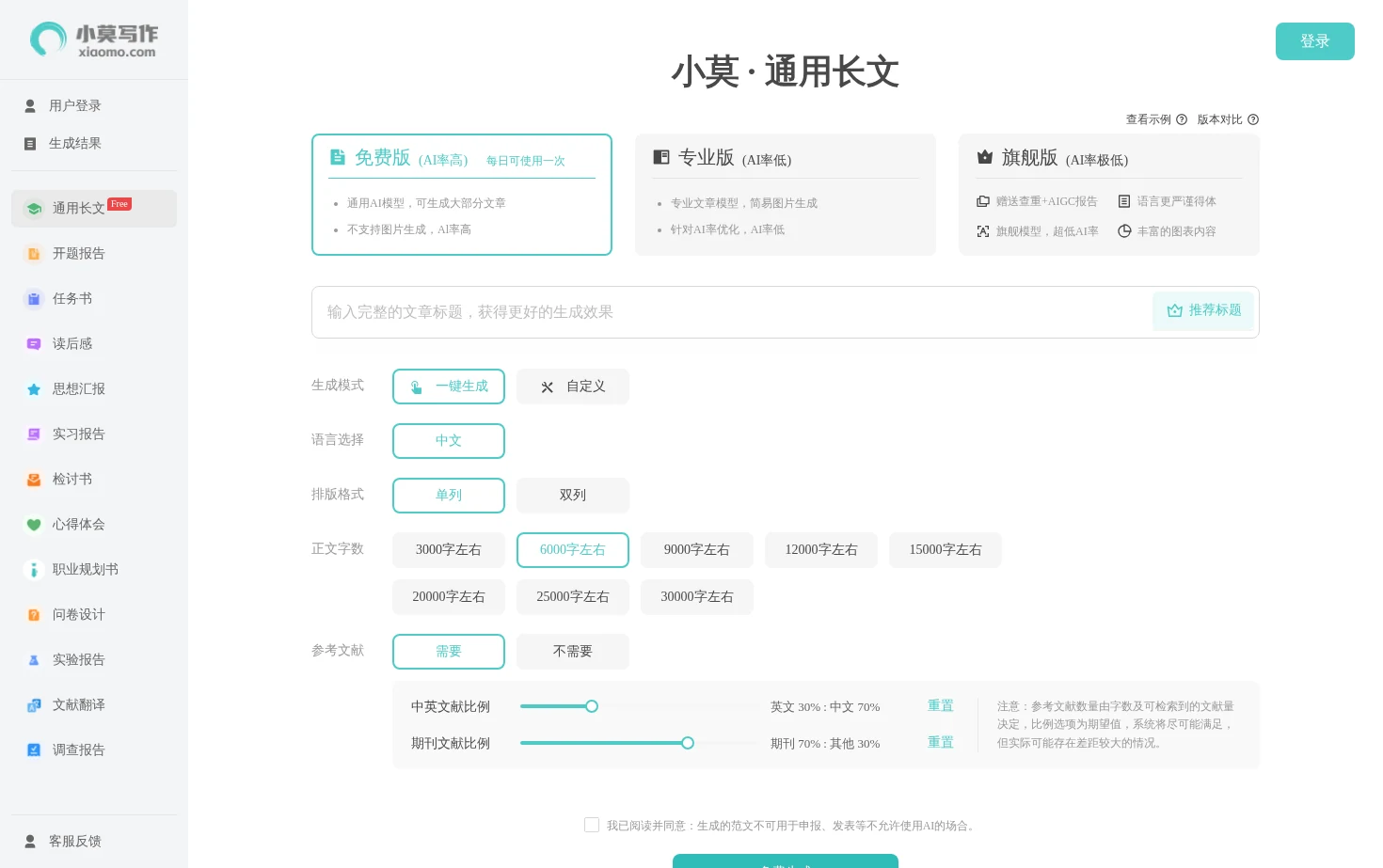The height and width of the screenshot is (868, 1383).
Task: Click the 客服反馈 person icon
Action: click(x=30, y=842)
